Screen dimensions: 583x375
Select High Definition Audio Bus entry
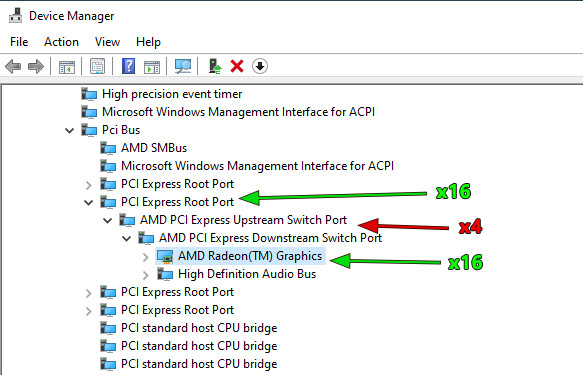pos(247,274)
